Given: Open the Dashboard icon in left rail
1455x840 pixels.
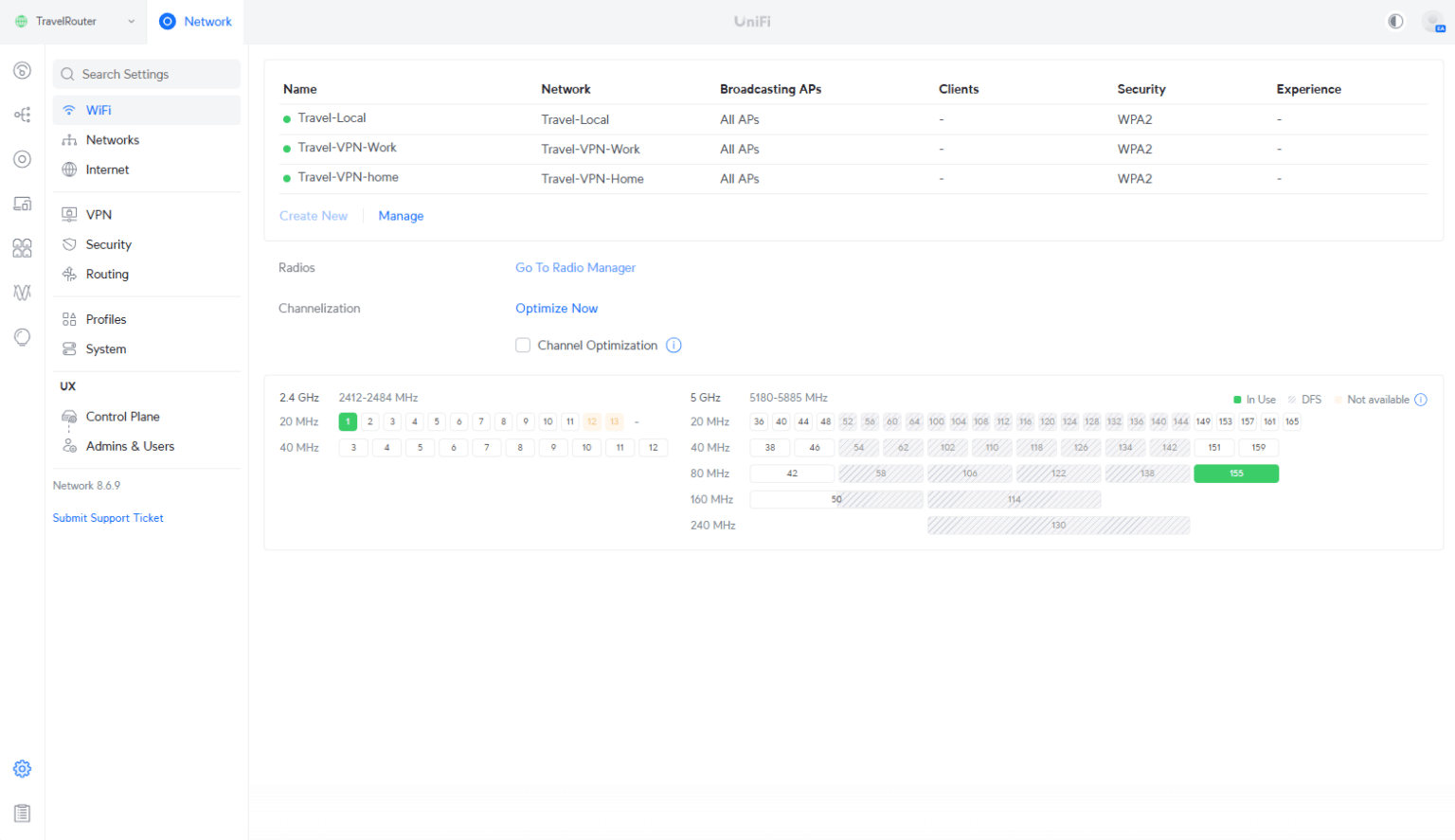Looking at the screenshot, I should 22,70.
